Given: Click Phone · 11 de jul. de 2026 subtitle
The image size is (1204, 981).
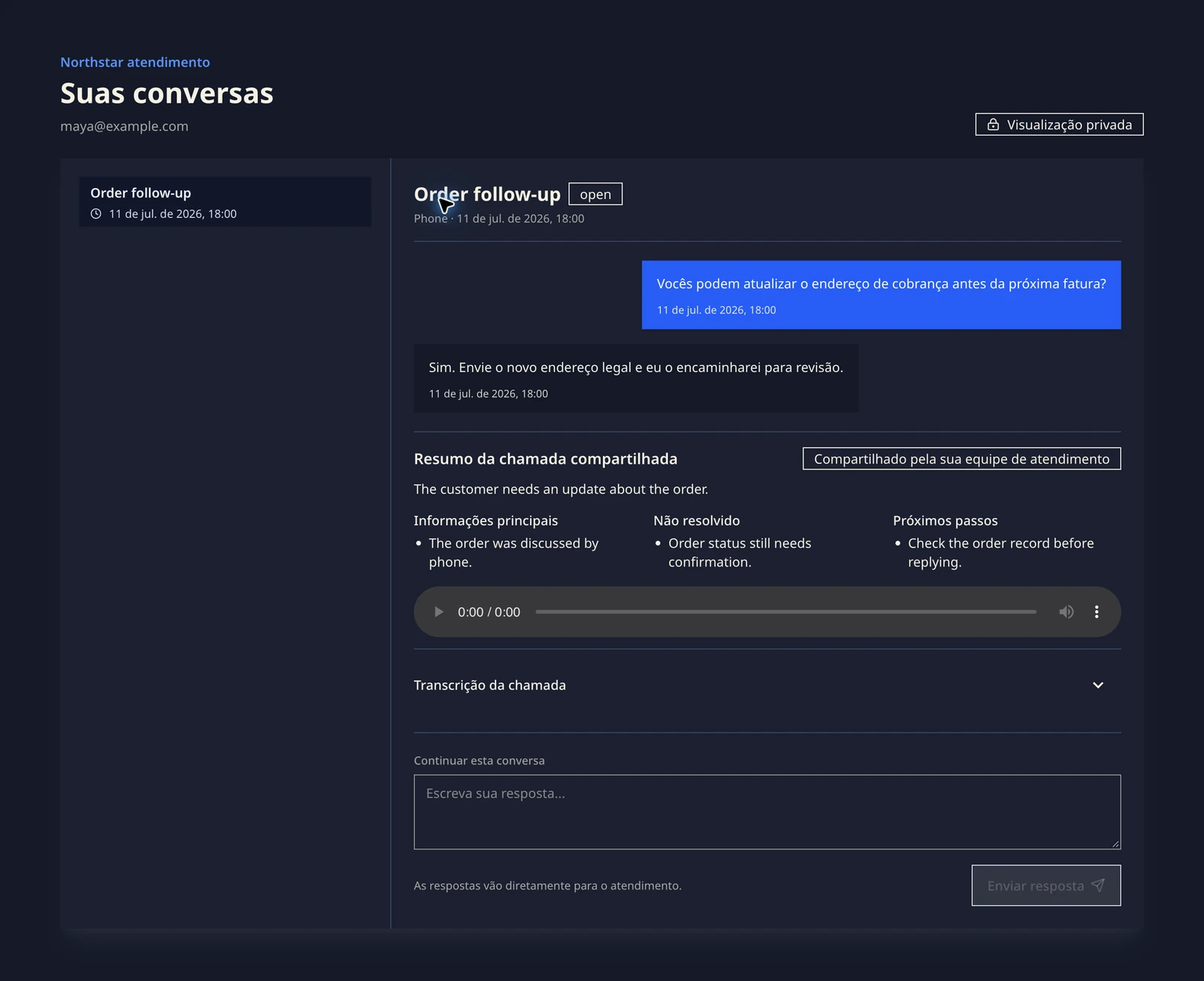Looking at the screenshot, I should pos(499,219).
